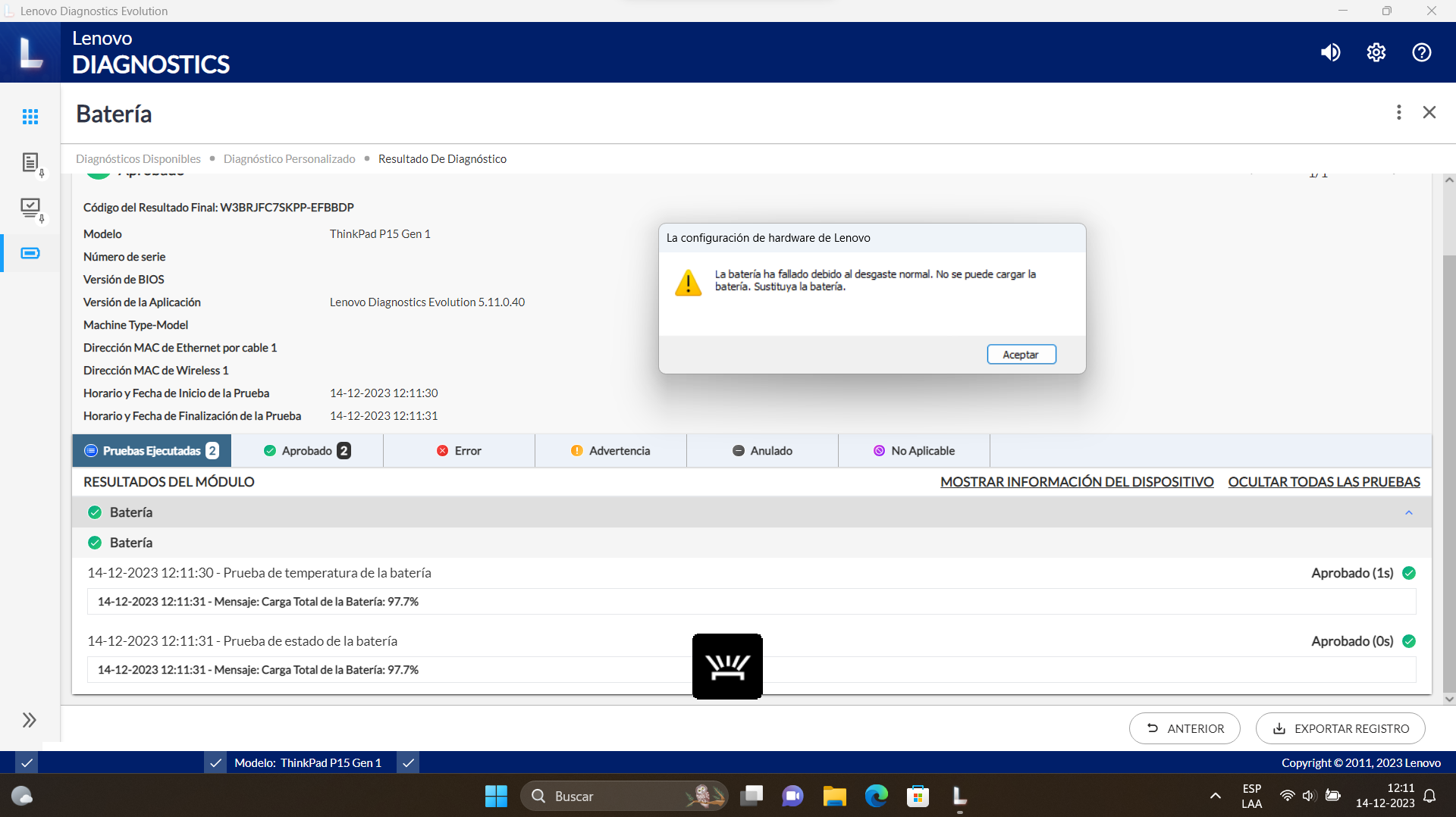Click the vertical scrollbar thumb
Screen dimensions: 1456x817
pos(1449,474)
